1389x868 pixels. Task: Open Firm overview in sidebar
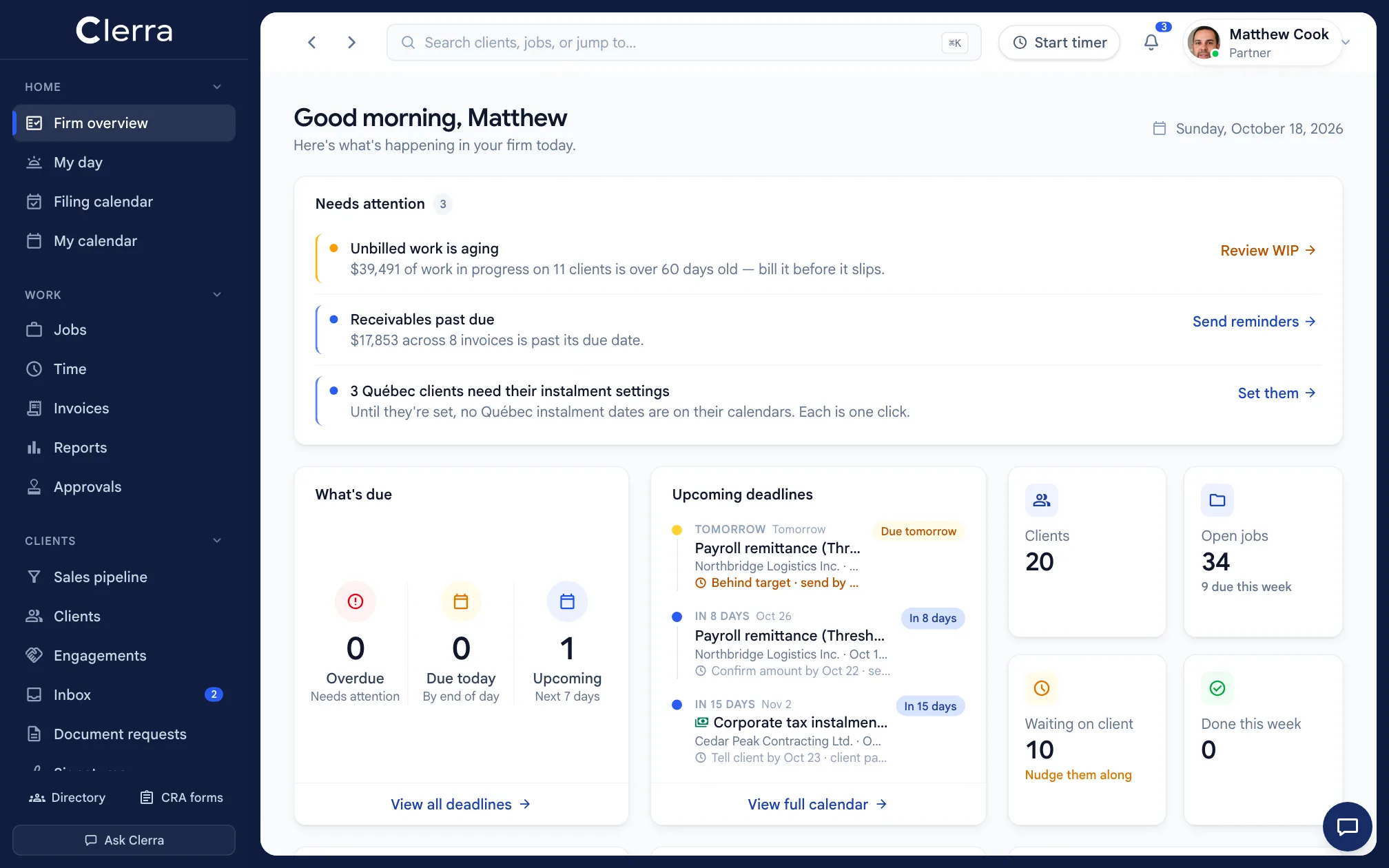coord(124,123)
